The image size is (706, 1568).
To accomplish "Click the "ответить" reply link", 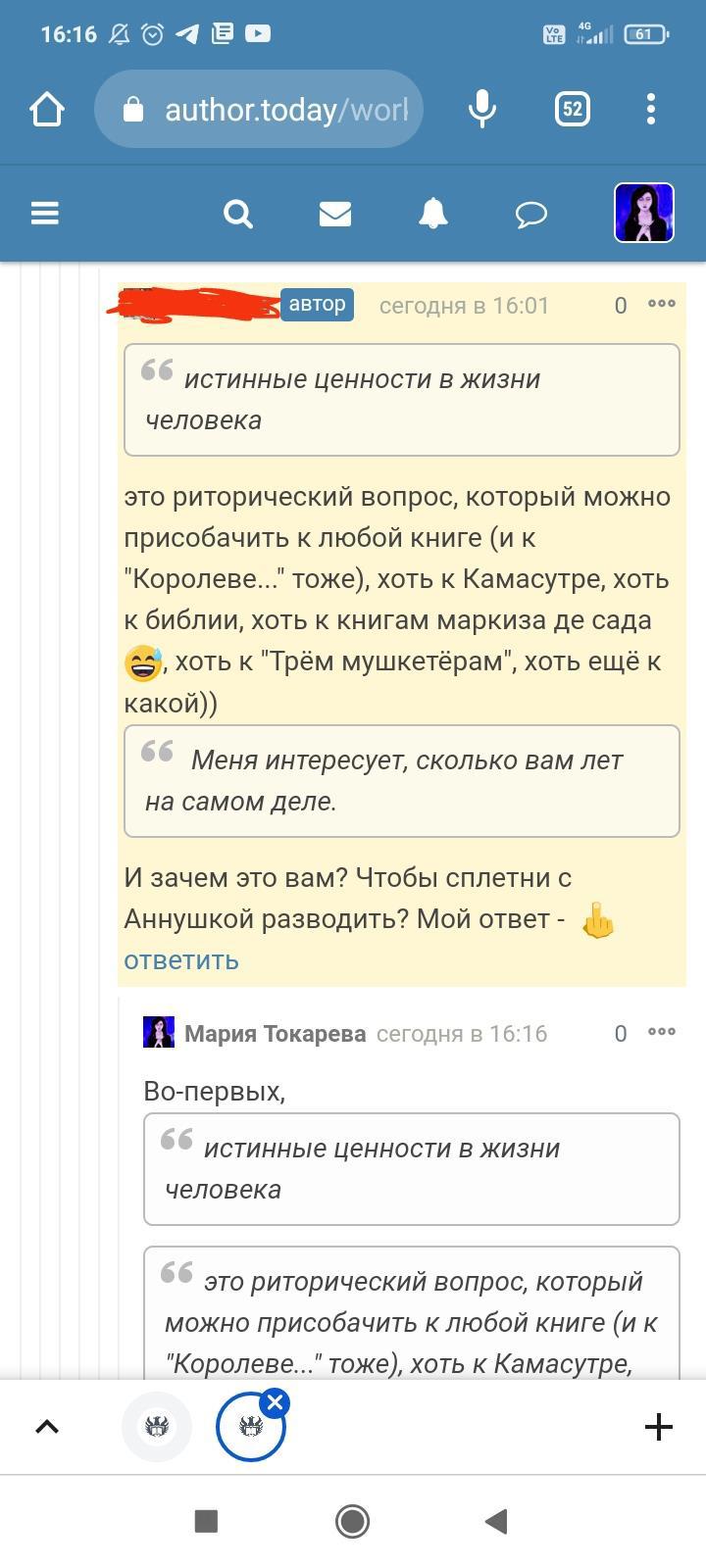I will [181, 960].
